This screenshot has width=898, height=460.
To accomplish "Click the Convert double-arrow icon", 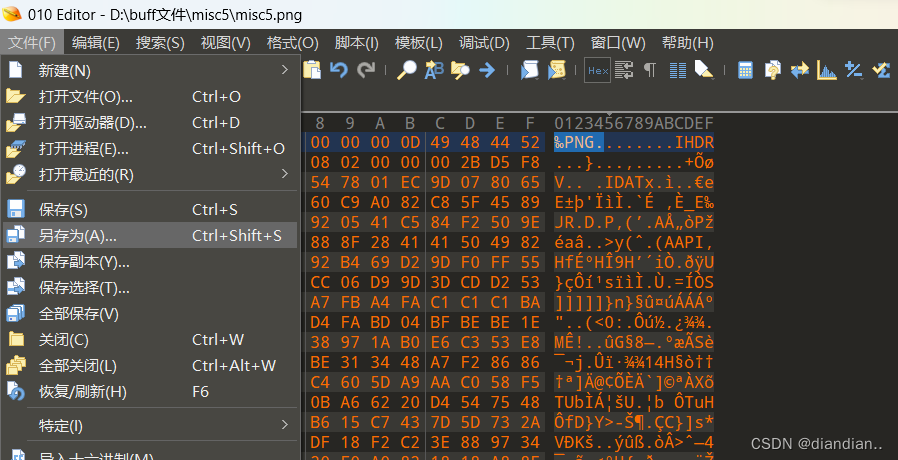I will click(799, 70).
